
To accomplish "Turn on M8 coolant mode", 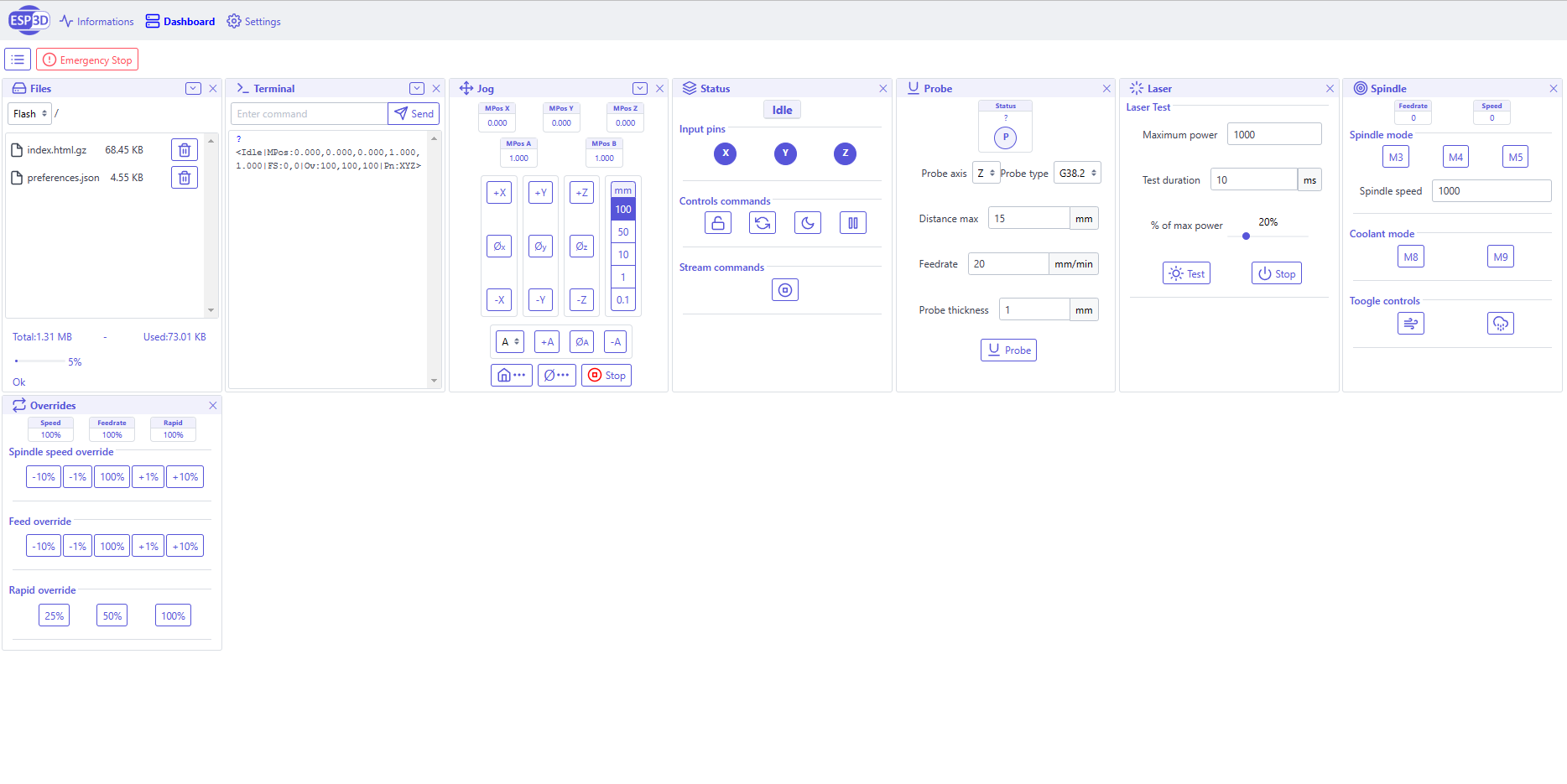I will (x=1411, y=257).
